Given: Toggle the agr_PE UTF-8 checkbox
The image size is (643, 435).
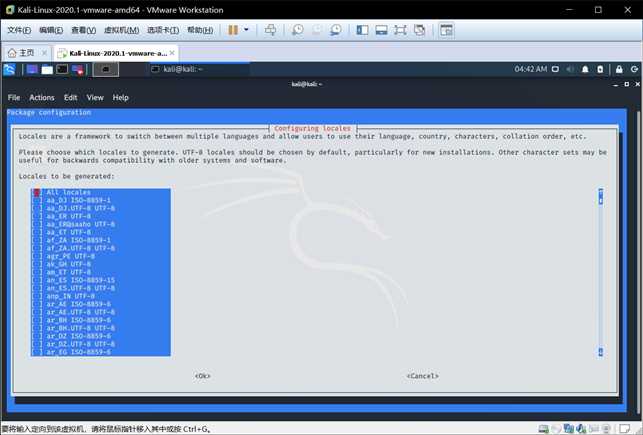Looking at the screenshot, I should pos(37,256).
